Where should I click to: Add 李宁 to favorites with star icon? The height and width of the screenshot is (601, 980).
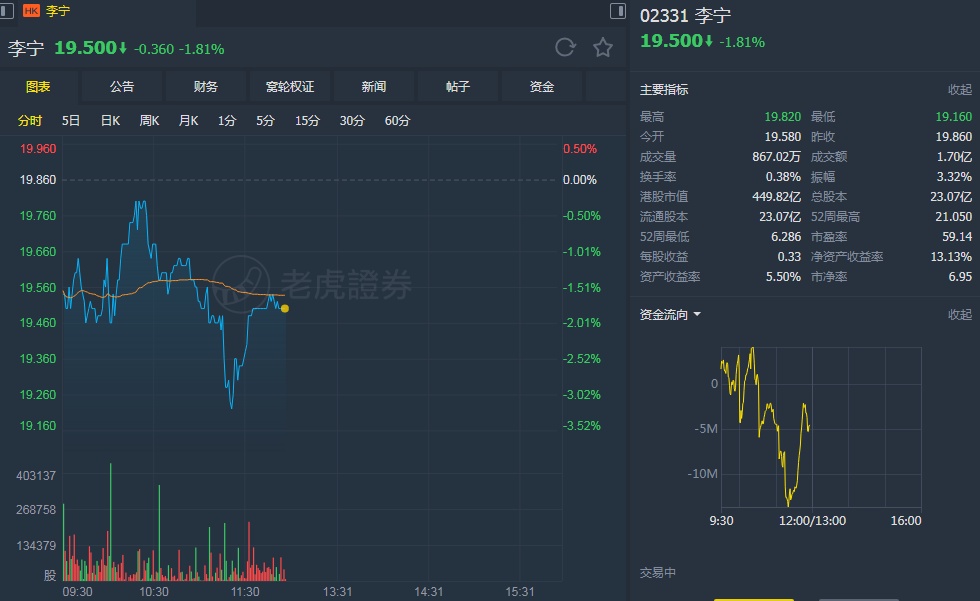pos(603,47)
